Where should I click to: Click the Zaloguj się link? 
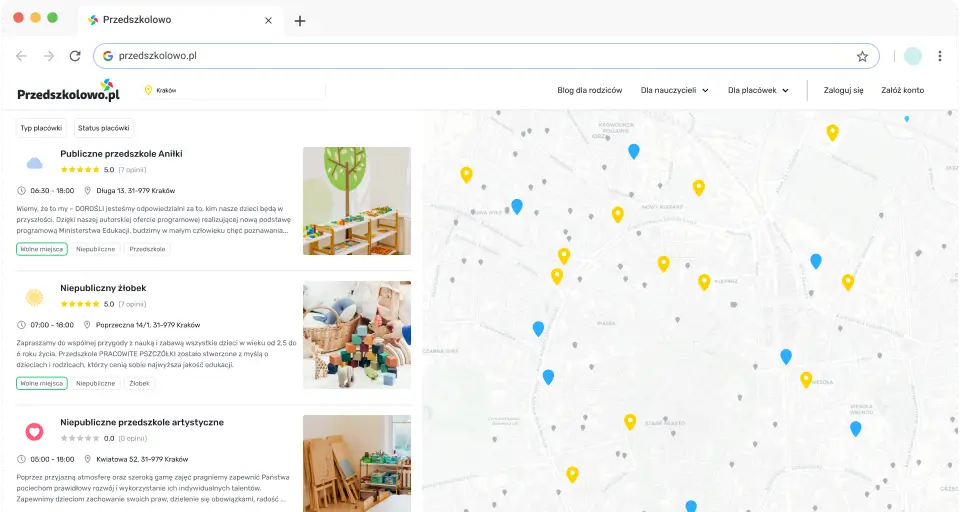(x=843, y=90)
